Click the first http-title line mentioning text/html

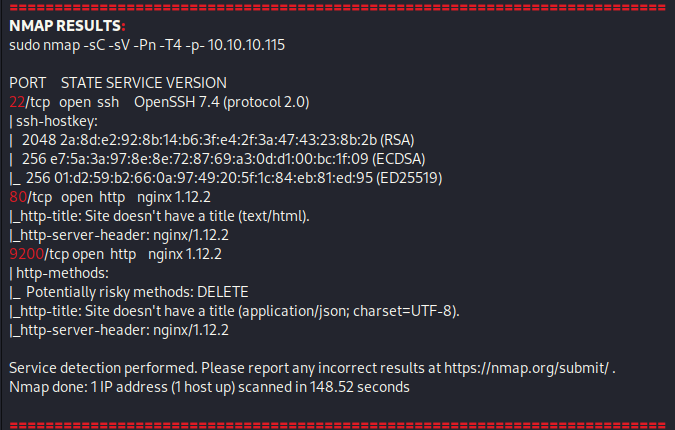point(159,216)
